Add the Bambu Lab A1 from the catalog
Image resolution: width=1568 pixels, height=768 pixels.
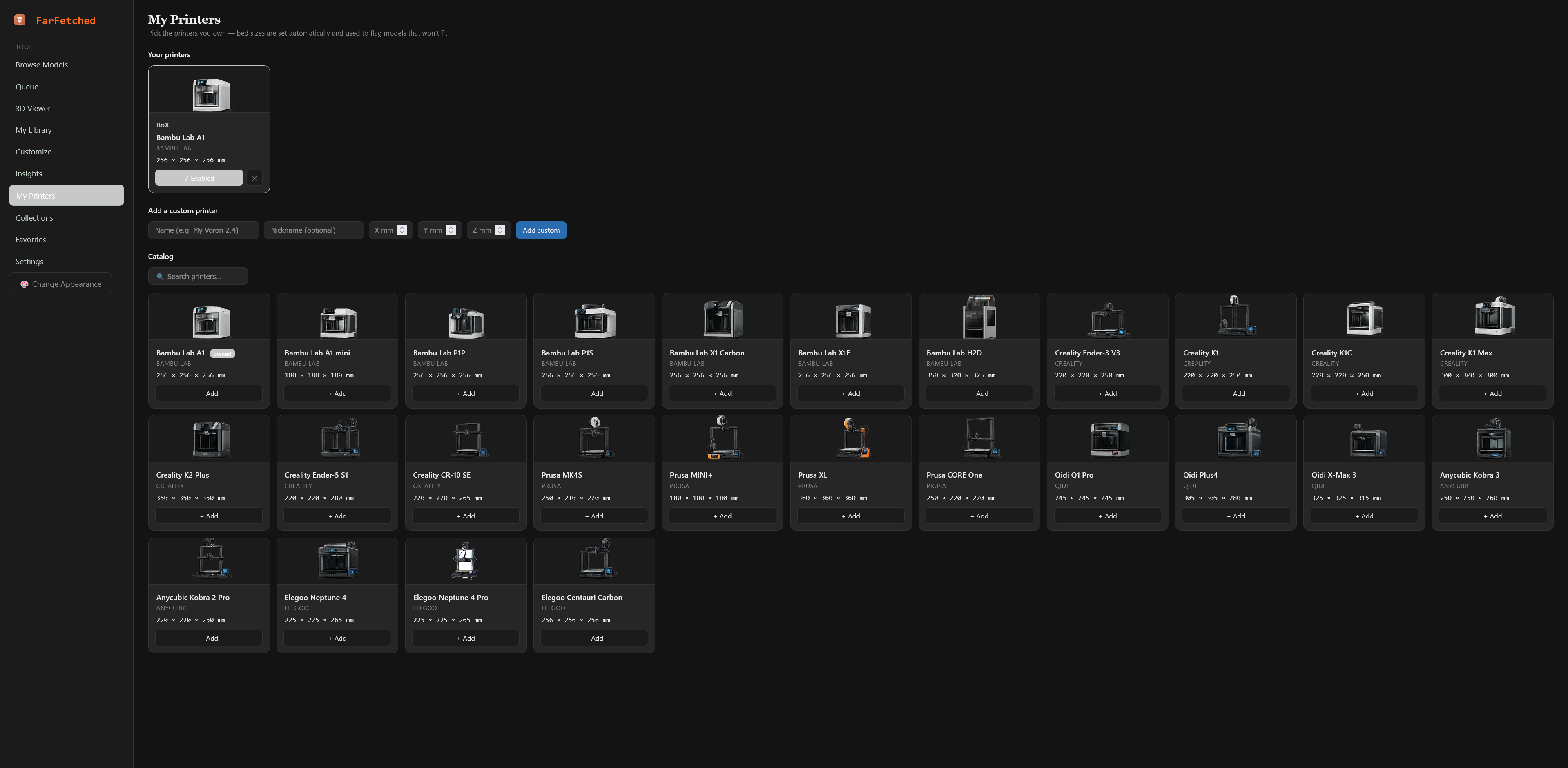click(x=209, y=393)
